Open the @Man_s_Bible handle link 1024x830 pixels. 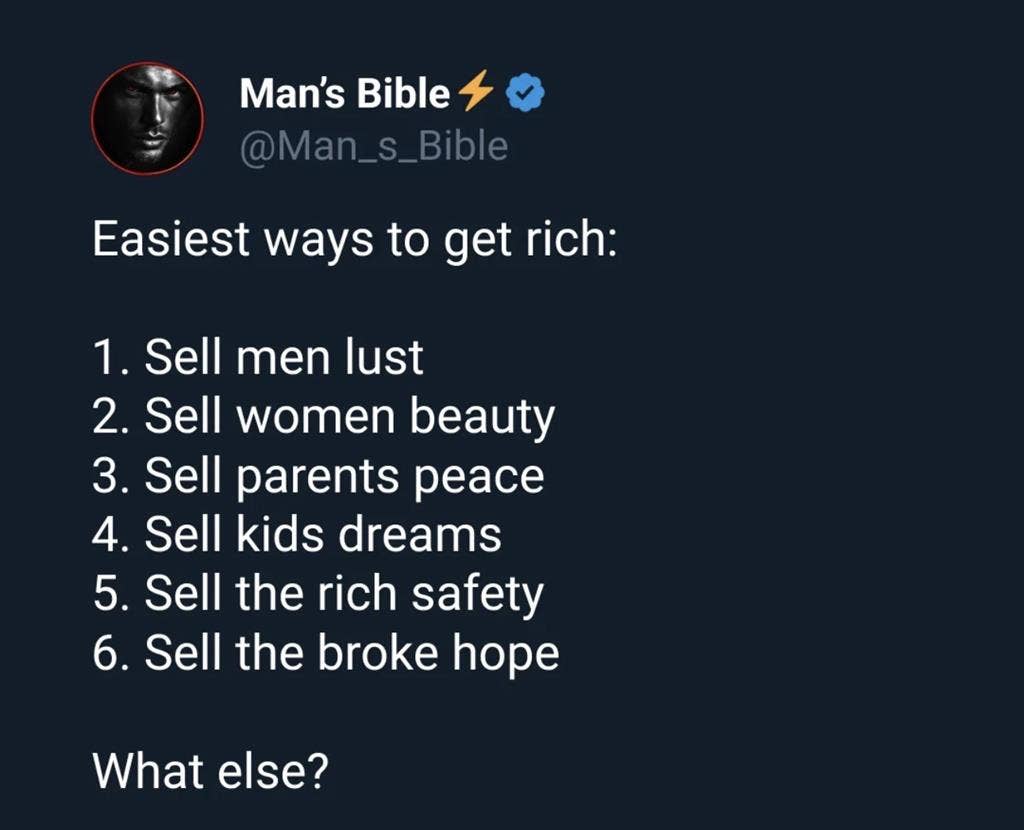(374, 146)
